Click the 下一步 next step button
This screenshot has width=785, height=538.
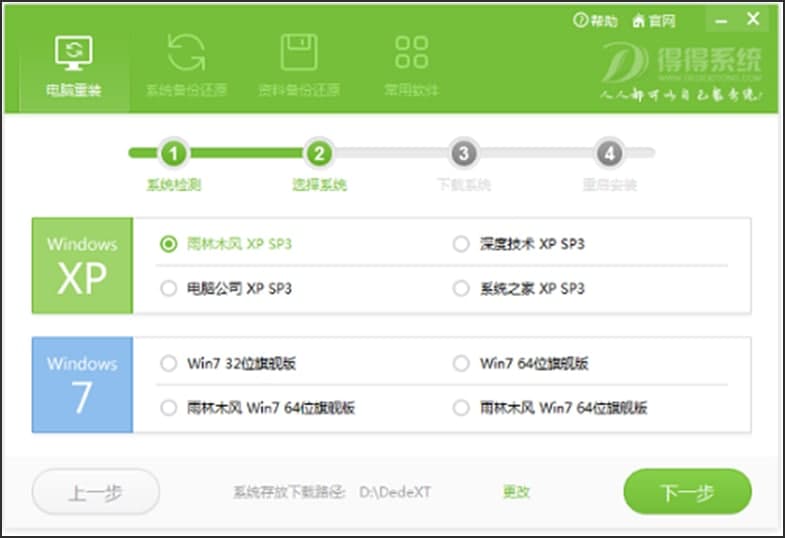click(687, 492)
